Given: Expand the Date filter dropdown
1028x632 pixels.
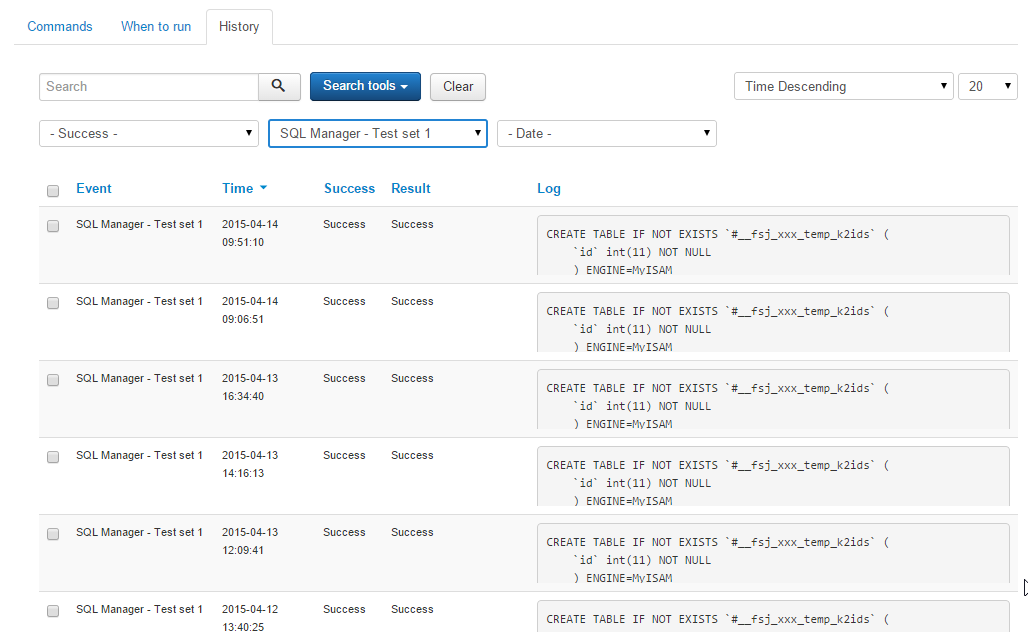Looking at the screenshot, I should [x=606, y=134].
